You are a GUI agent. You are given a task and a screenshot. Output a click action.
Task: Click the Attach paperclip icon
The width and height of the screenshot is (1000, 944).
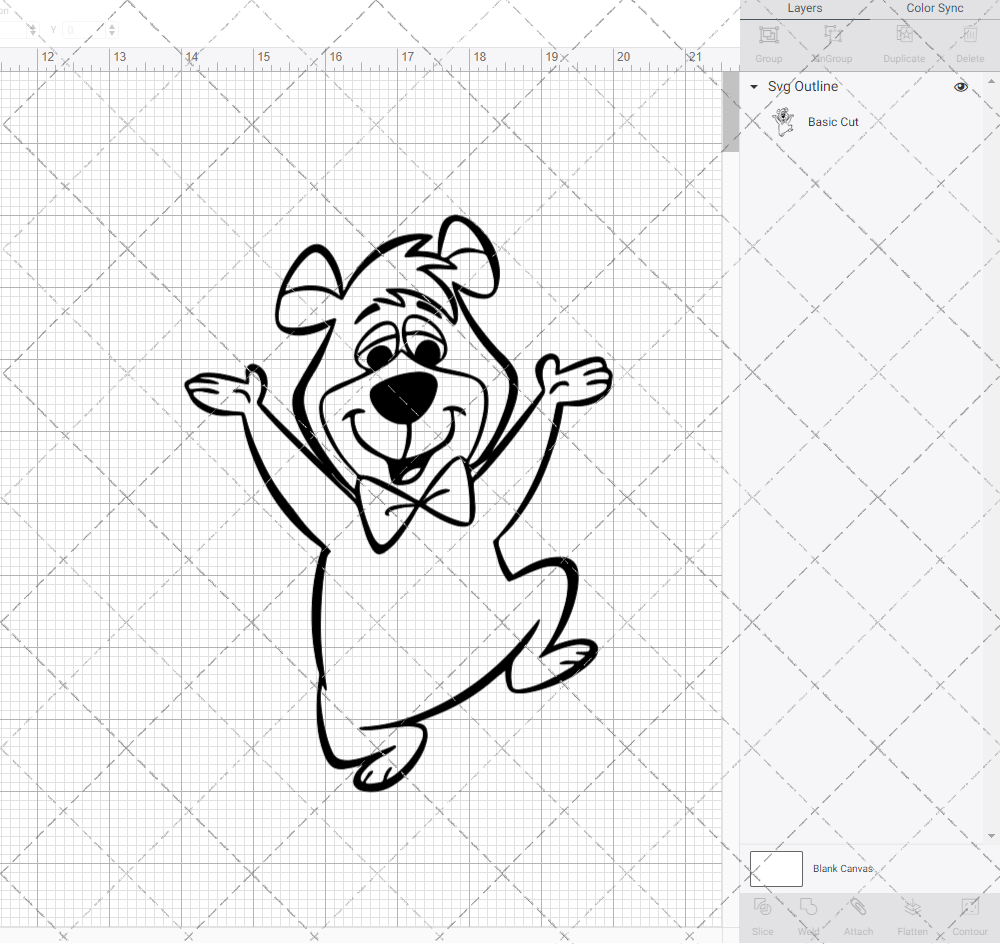click(858, 914)
